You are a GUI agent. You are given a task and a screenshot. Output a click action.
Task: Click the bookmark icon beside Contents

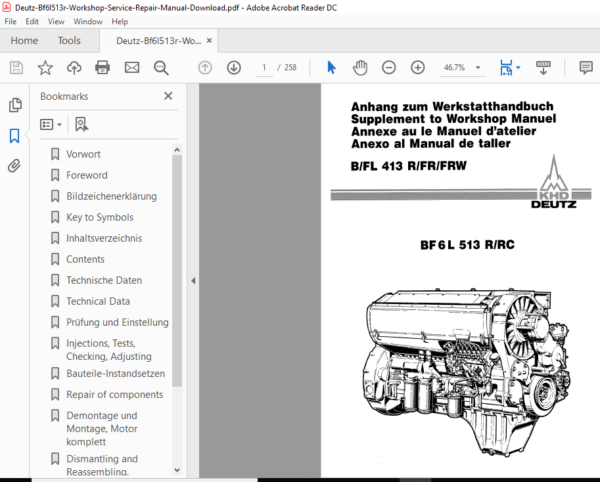point(55,259)
